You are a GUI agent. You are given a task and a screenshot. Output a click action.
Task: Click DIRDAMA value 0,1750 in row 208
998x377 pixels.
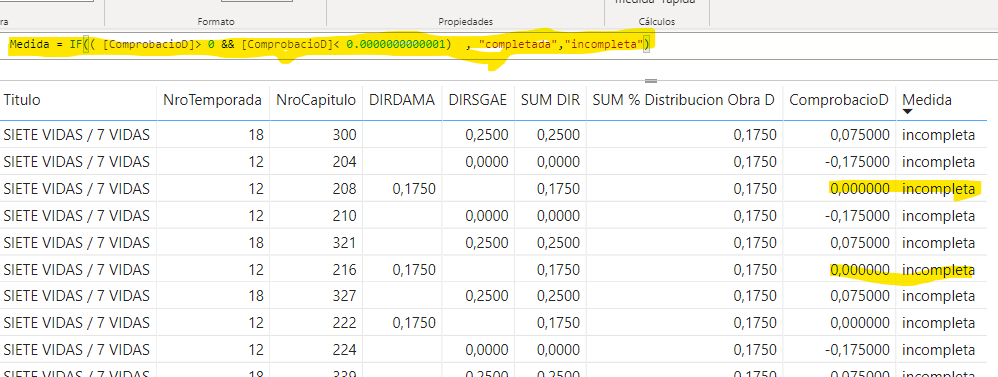point(414,188)
